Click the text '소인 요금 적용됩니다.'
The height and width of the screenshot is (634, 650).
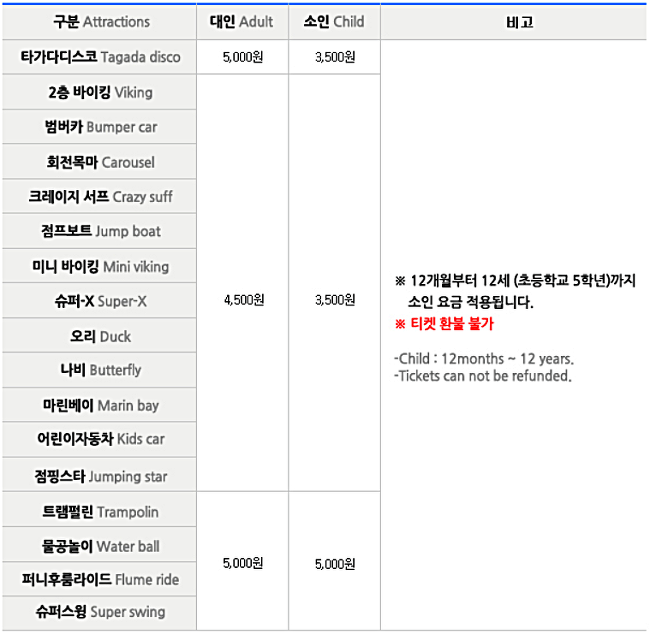click(471, 302)
